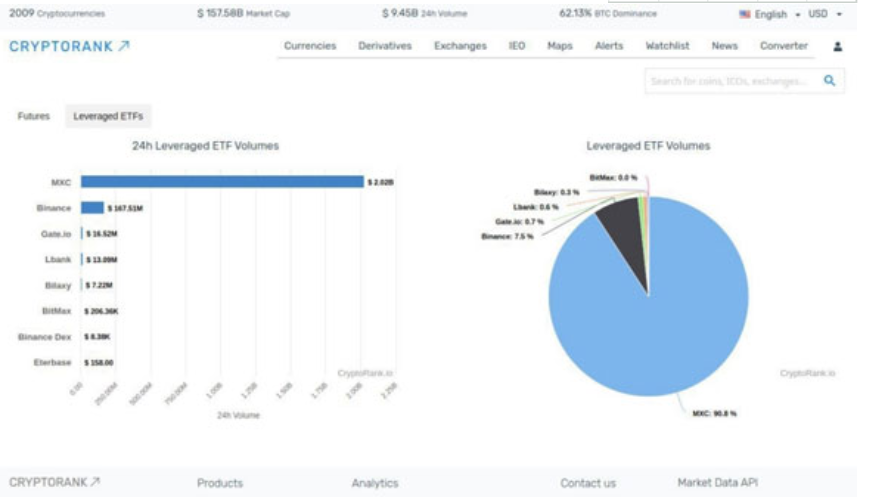This screenshot has width=870, height=497.
Task: Click the $9.45B 24h Volume stat
Action: [x=424, y=13]
